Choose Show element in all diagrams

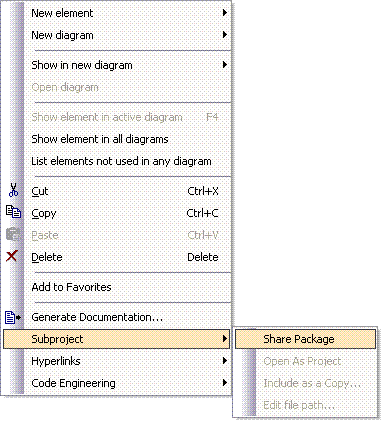(x=117, y=139)
